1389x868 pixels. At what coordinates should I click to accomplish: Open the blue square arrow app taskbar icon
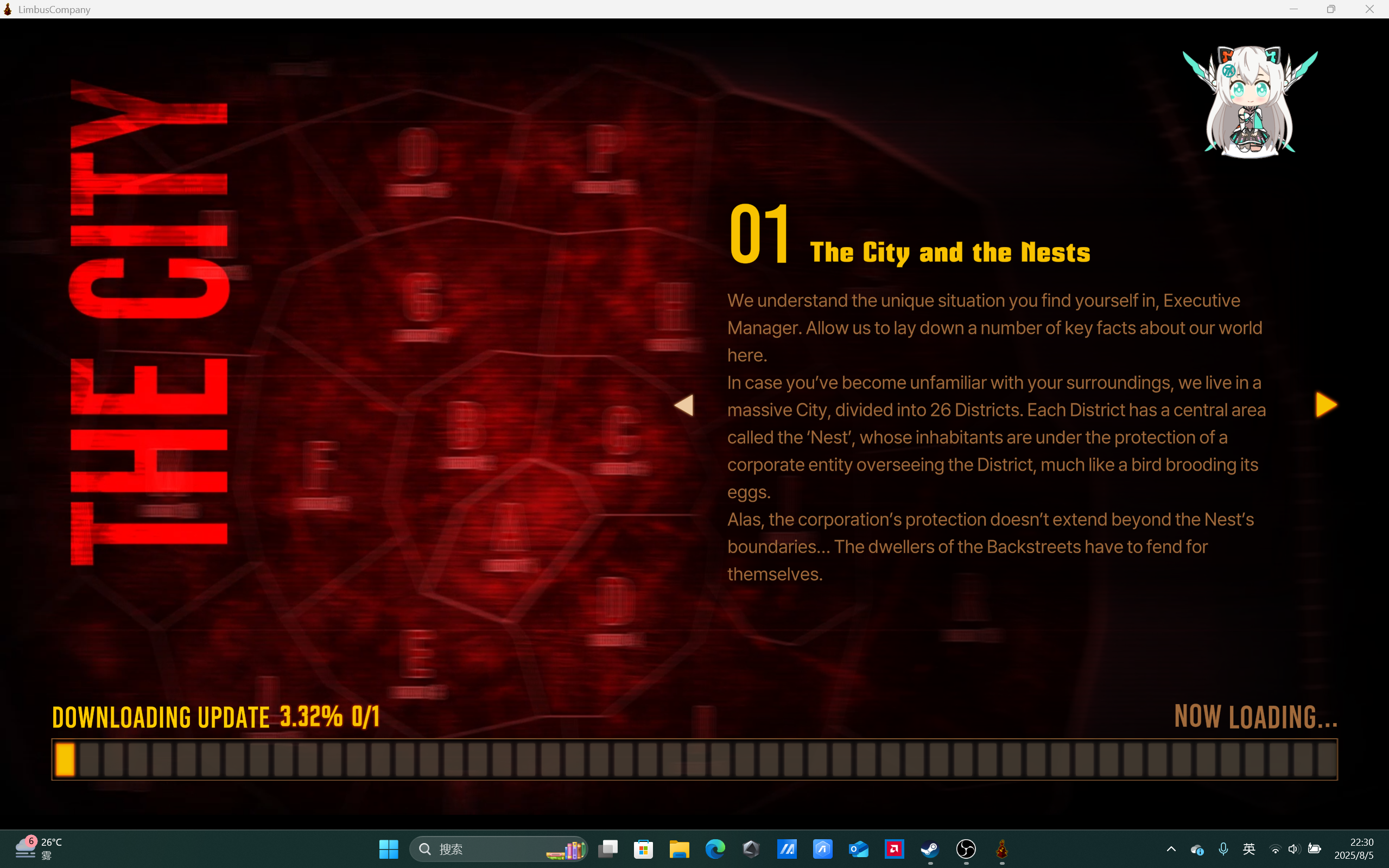click(x=822, y=849)
